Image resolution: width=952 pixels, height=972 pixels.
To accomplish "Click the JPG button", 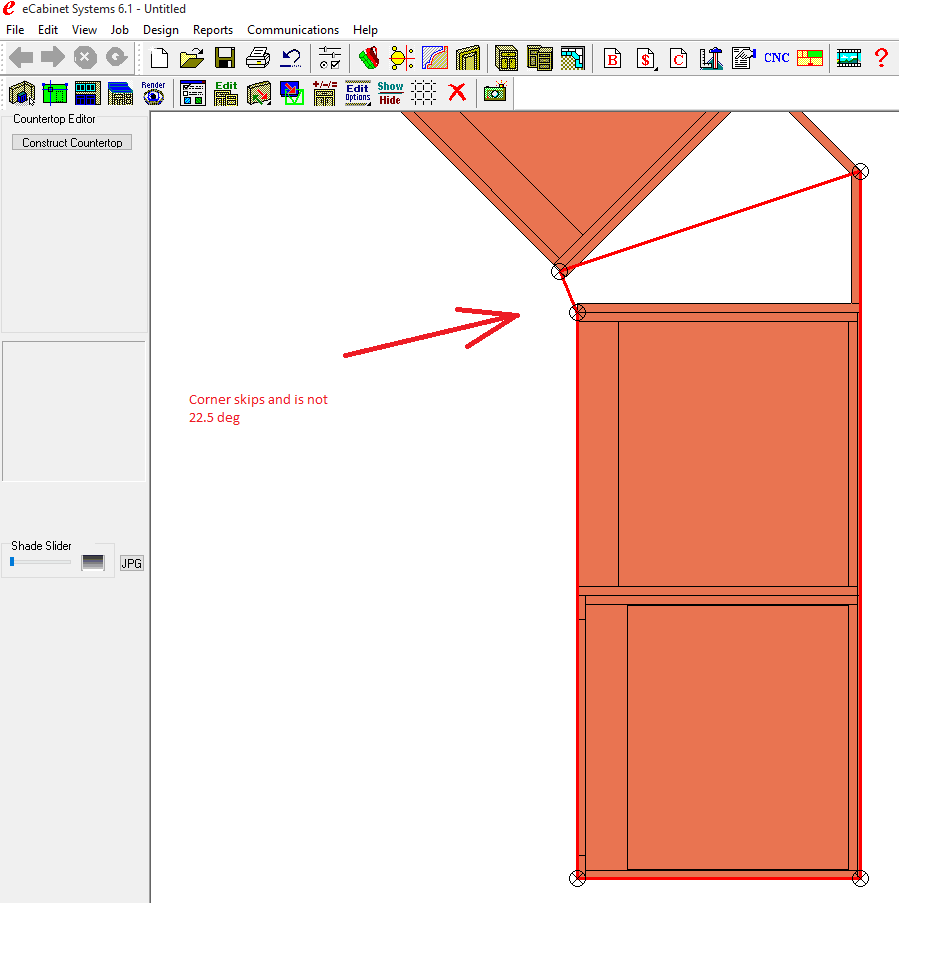I will click(x=131, y=564).
